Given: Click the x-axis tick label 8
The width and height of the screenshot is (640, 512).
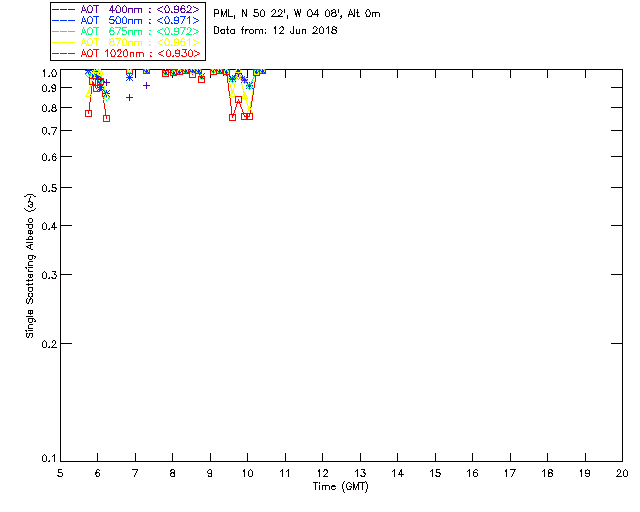Looking at the screenshot, I should click(172, 473).
